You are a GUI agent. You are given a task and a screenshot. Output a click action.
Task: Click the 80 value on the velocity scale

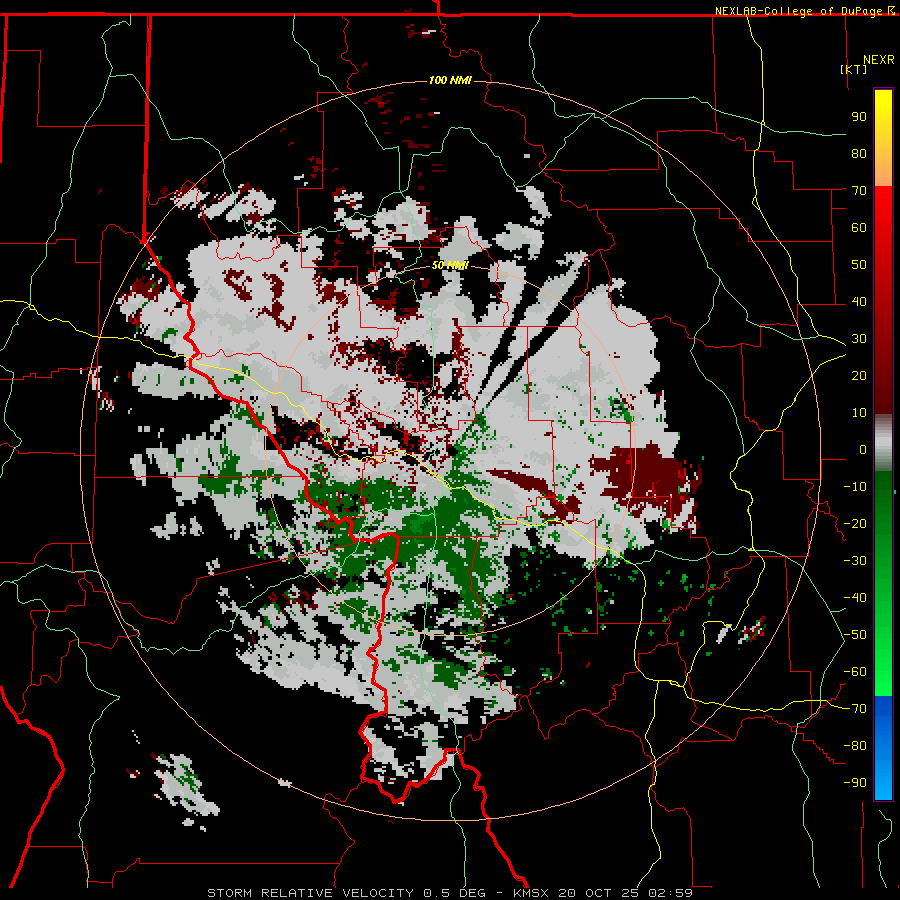click(x=859, y=154)
